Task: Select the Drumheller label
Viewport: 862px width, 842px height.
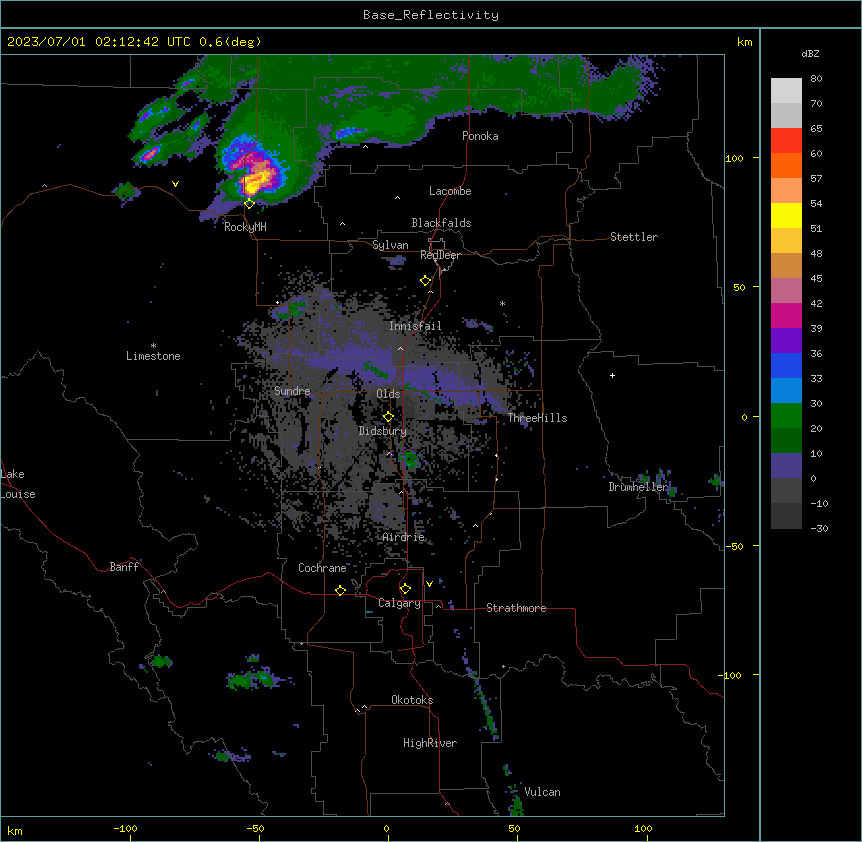Action: click(x=638, y=487)
